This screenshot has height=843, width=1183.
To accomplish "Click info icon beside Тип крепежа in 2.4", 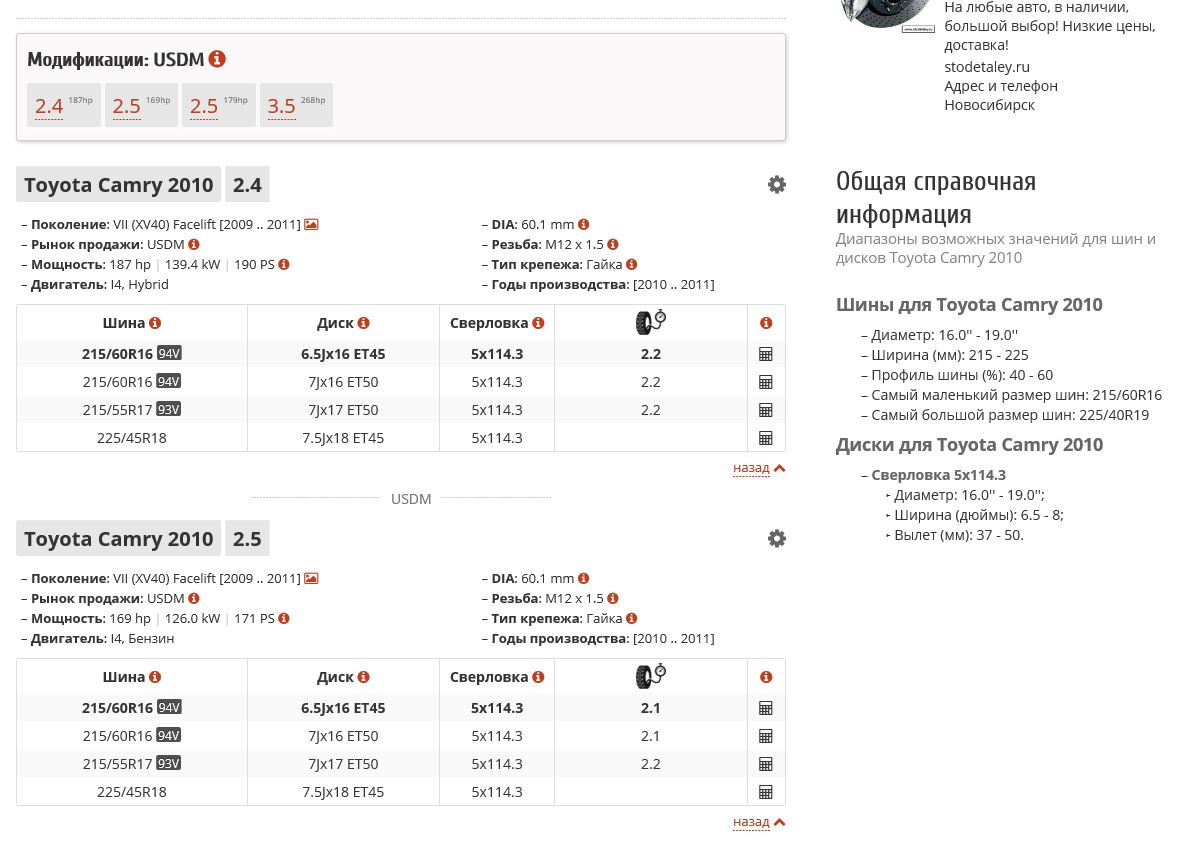I will 631,264.
